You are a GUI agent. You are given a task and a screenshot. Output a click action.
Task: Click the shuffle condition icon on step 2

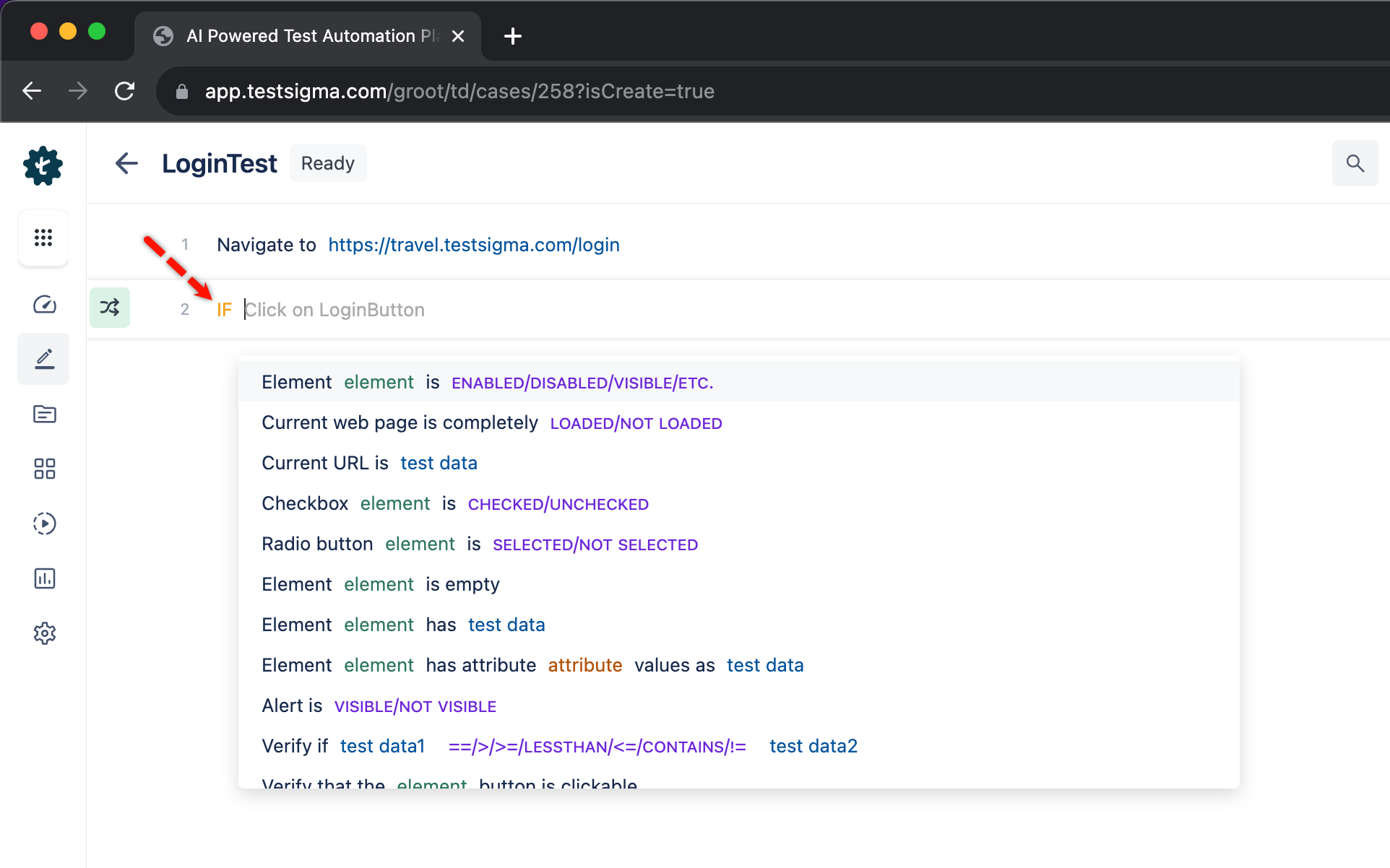coord(110,308)
